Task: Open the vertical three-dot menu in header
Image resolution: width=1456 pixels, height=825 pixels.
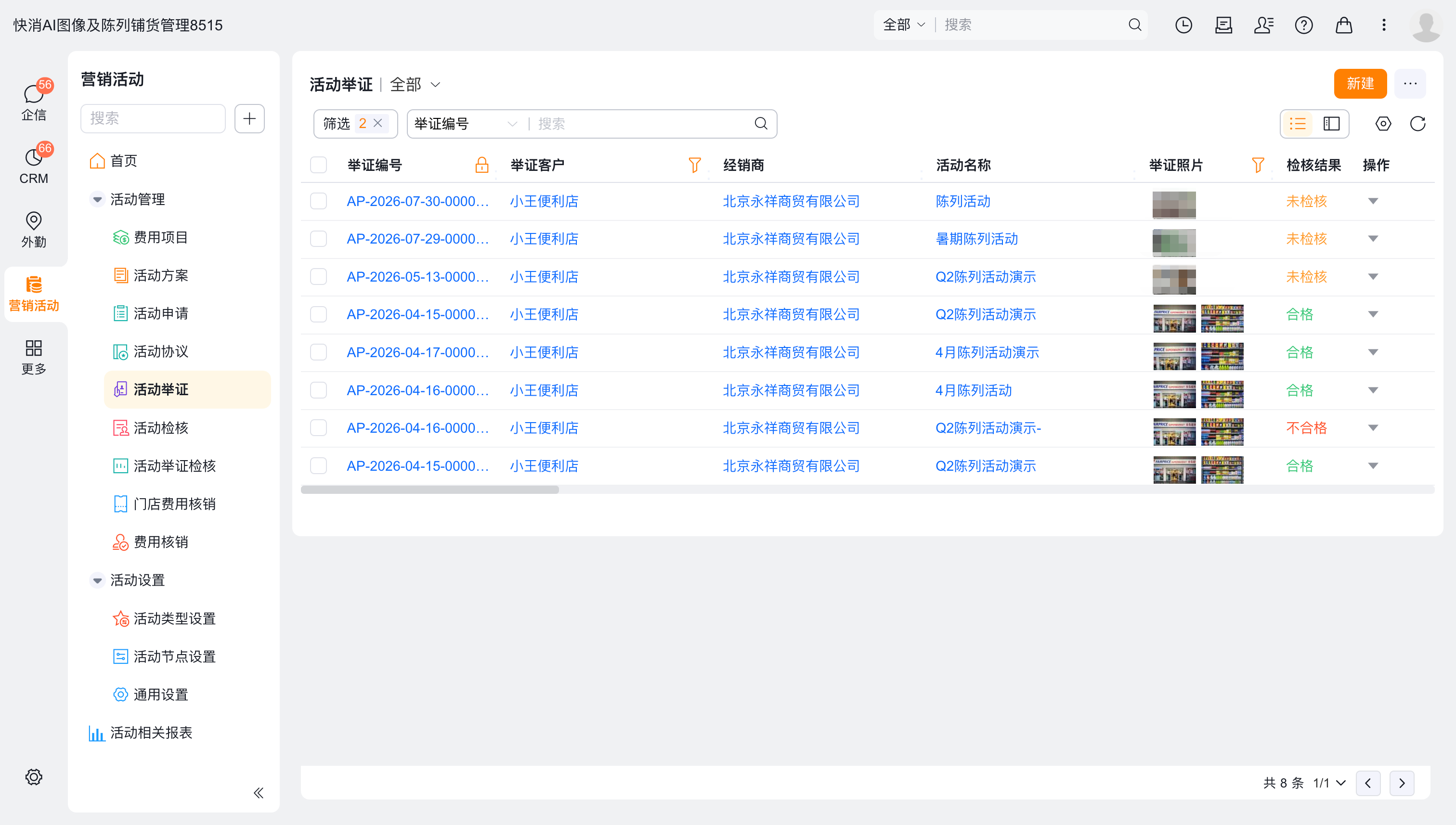Action: [x=1384, y=25]
